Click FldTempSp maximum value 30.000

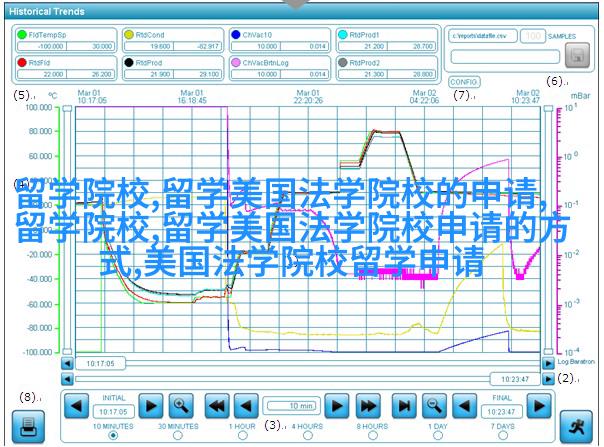coord(91,46)
